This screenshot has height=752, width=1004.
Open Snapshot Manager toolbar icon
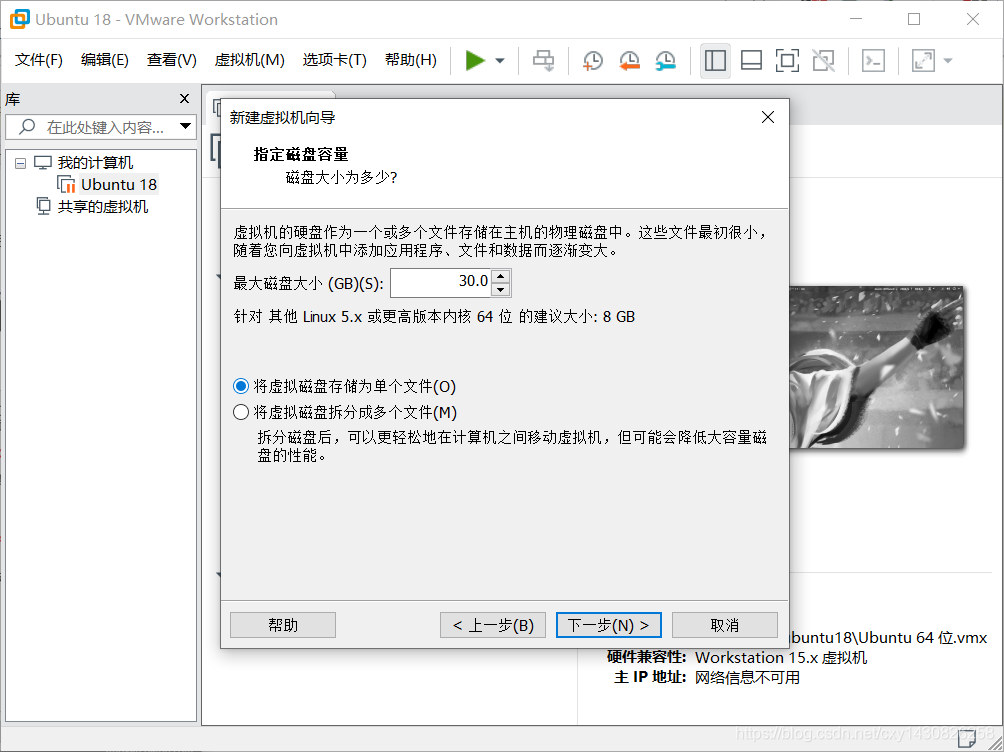[666, 61]
